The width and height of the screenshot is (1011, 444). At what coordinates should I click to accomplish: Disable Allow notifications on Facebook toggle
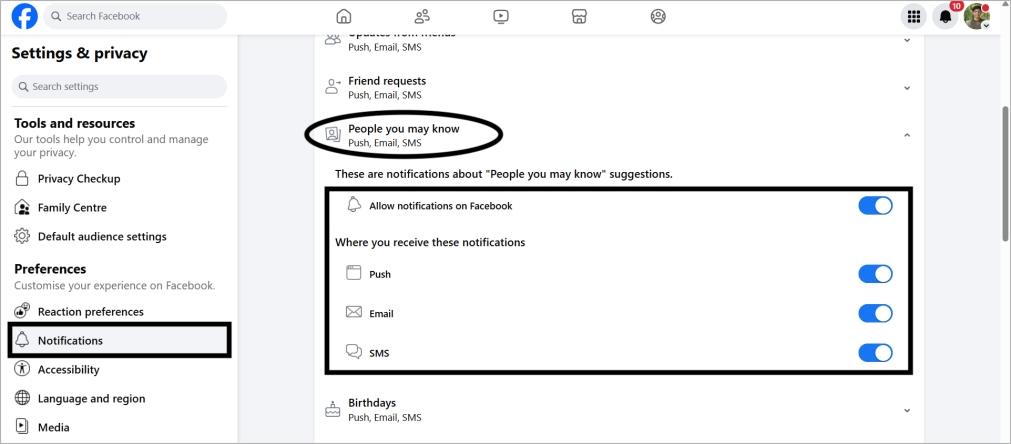click(x=875, y=206)
